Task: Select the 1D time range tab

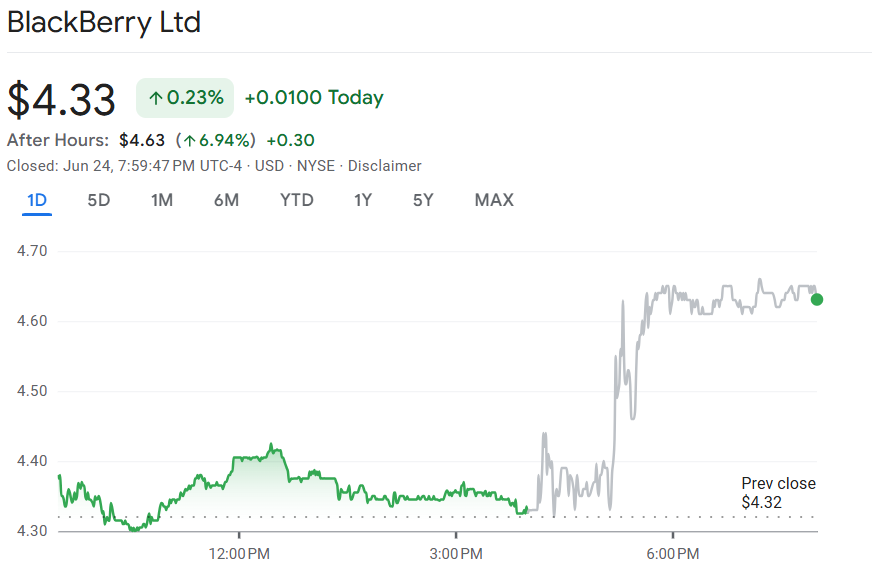Action: (37, 200)
